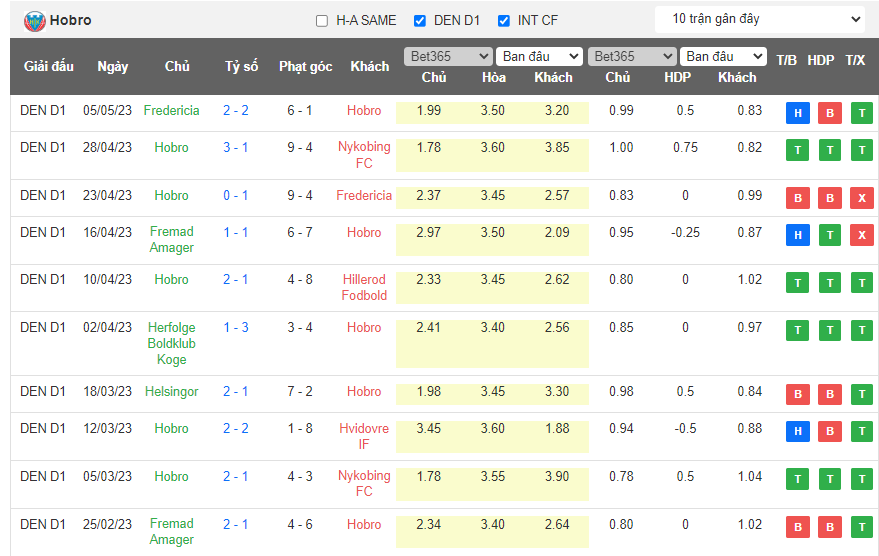The width and height of the screenshot is (879, 556).
Task: Click the 'Phạt góc' column header
Action: (305, 67)
